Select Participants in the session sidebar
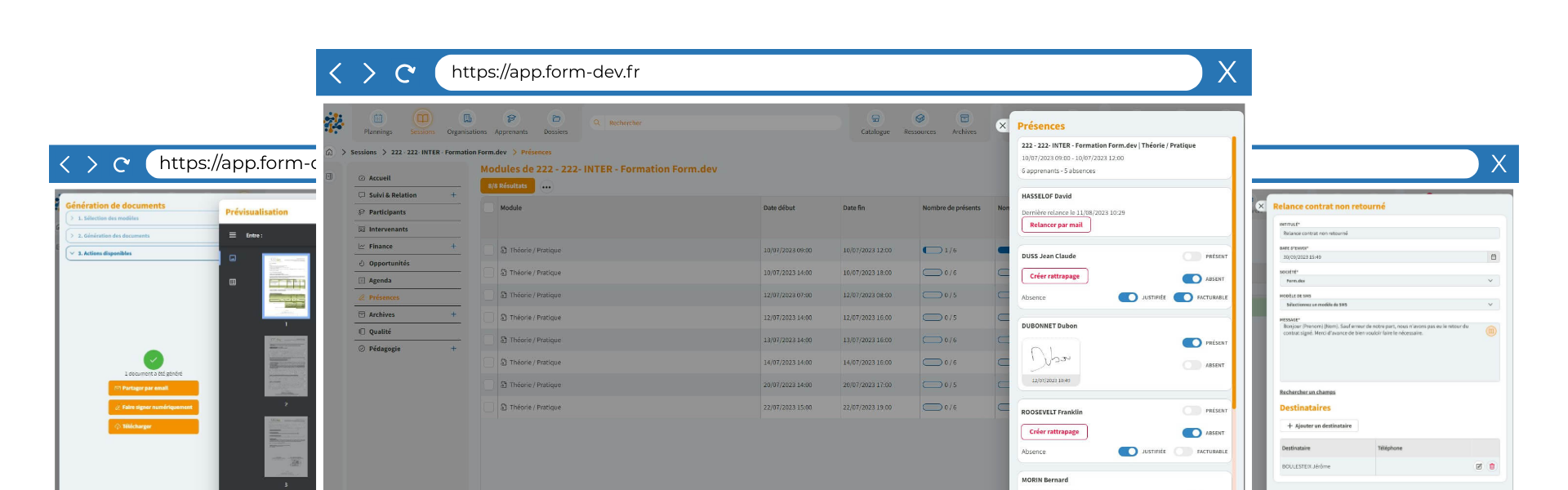The height and width of the screenshot is (490, 1568). click(387, 212)
